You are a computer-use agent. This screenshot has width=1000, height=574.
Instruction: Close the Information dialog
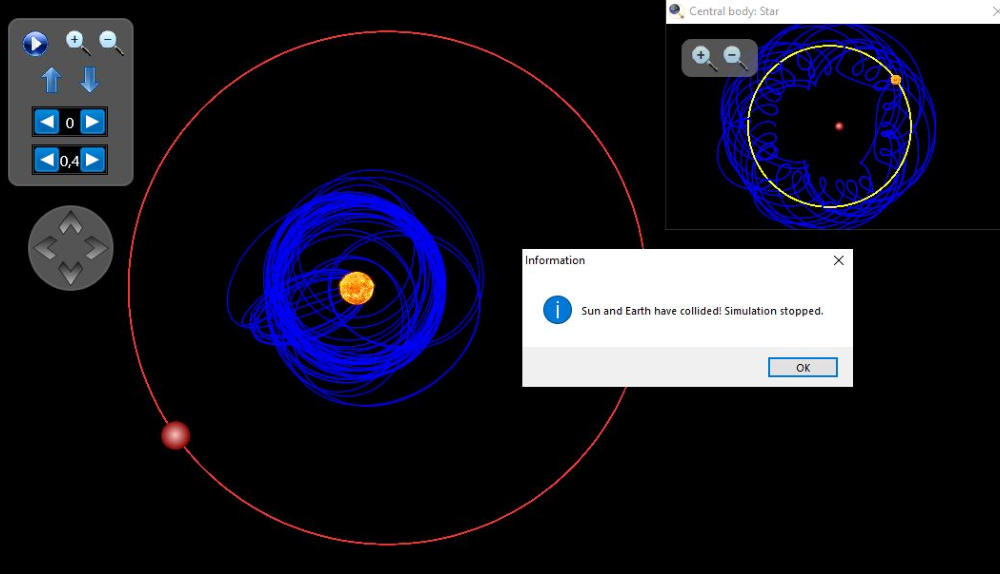click(x=839, y=260)
